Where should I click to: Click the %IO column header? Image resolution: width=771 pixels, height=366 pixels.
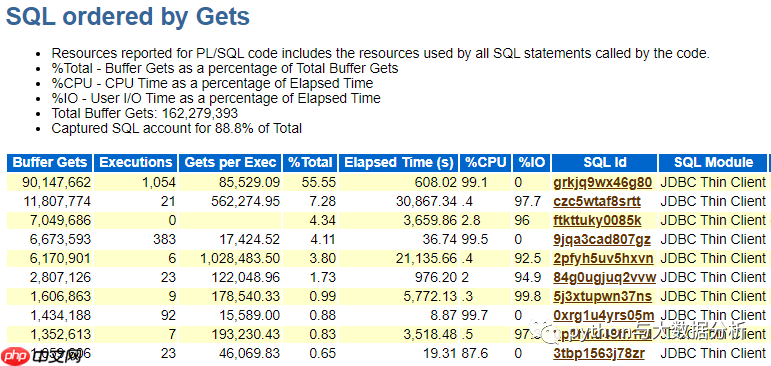532,163
